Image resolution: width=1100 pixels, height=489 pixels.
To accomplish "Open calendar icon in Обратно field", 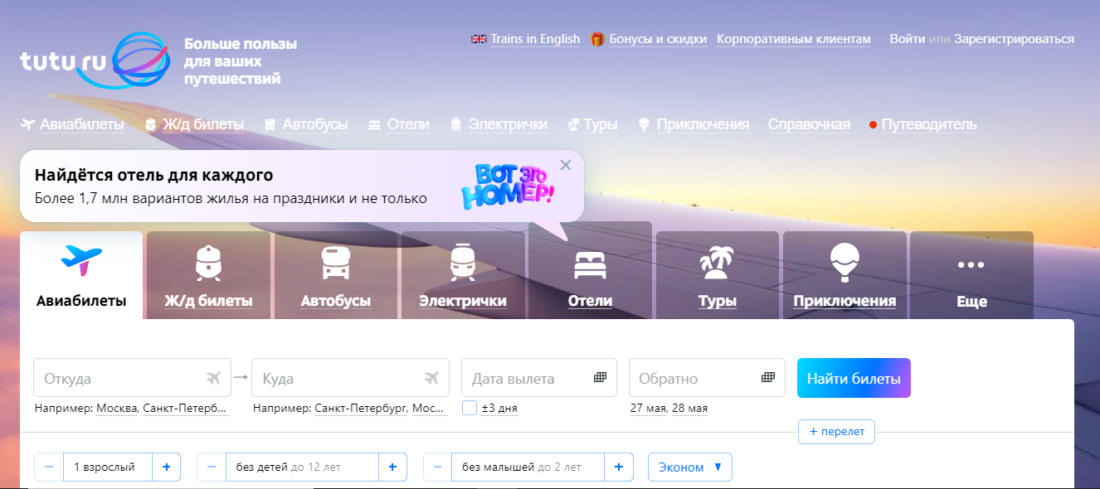I will coord(767,377).
